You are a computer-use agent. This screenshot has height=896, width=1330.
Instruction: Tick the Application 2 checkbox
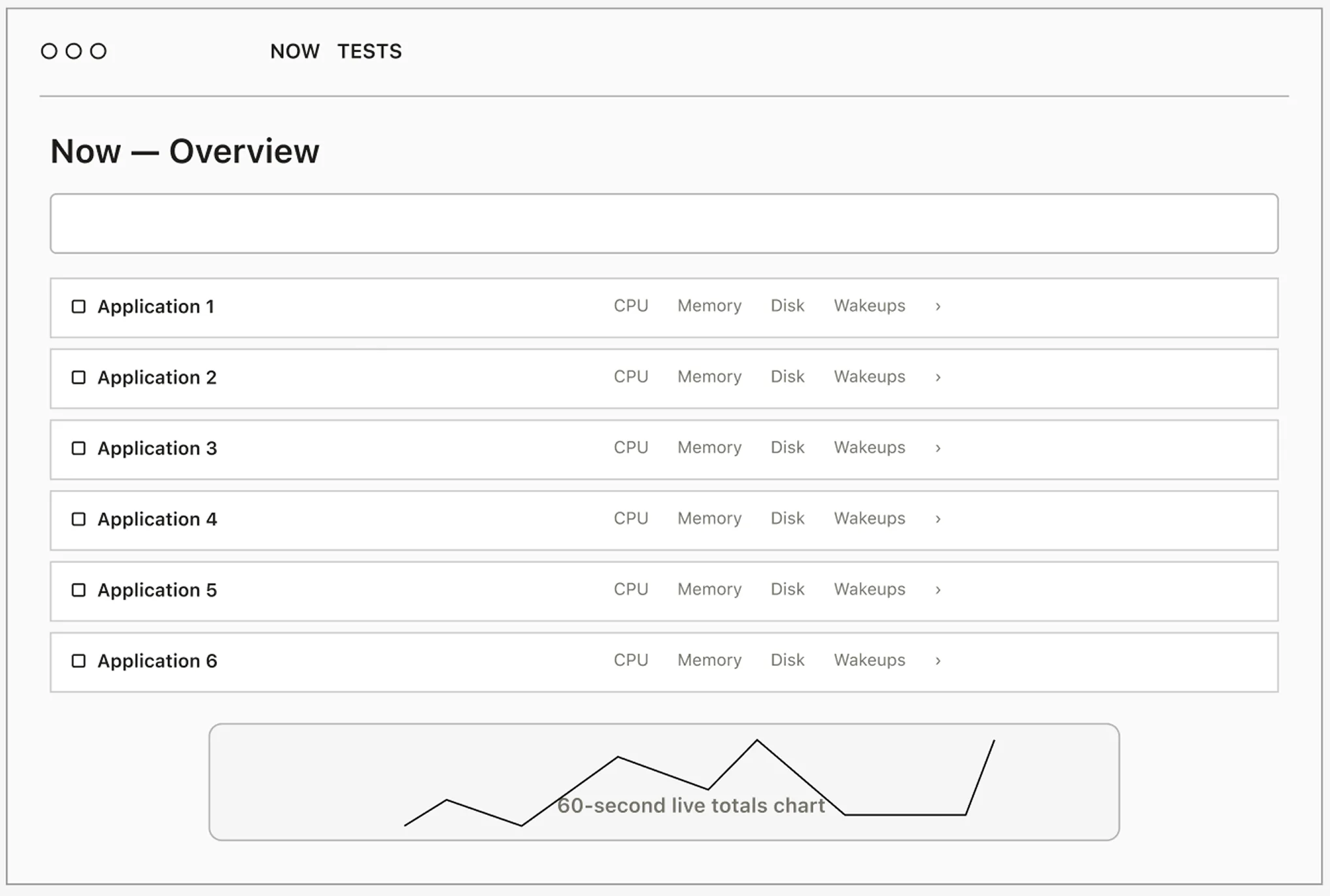78,378
